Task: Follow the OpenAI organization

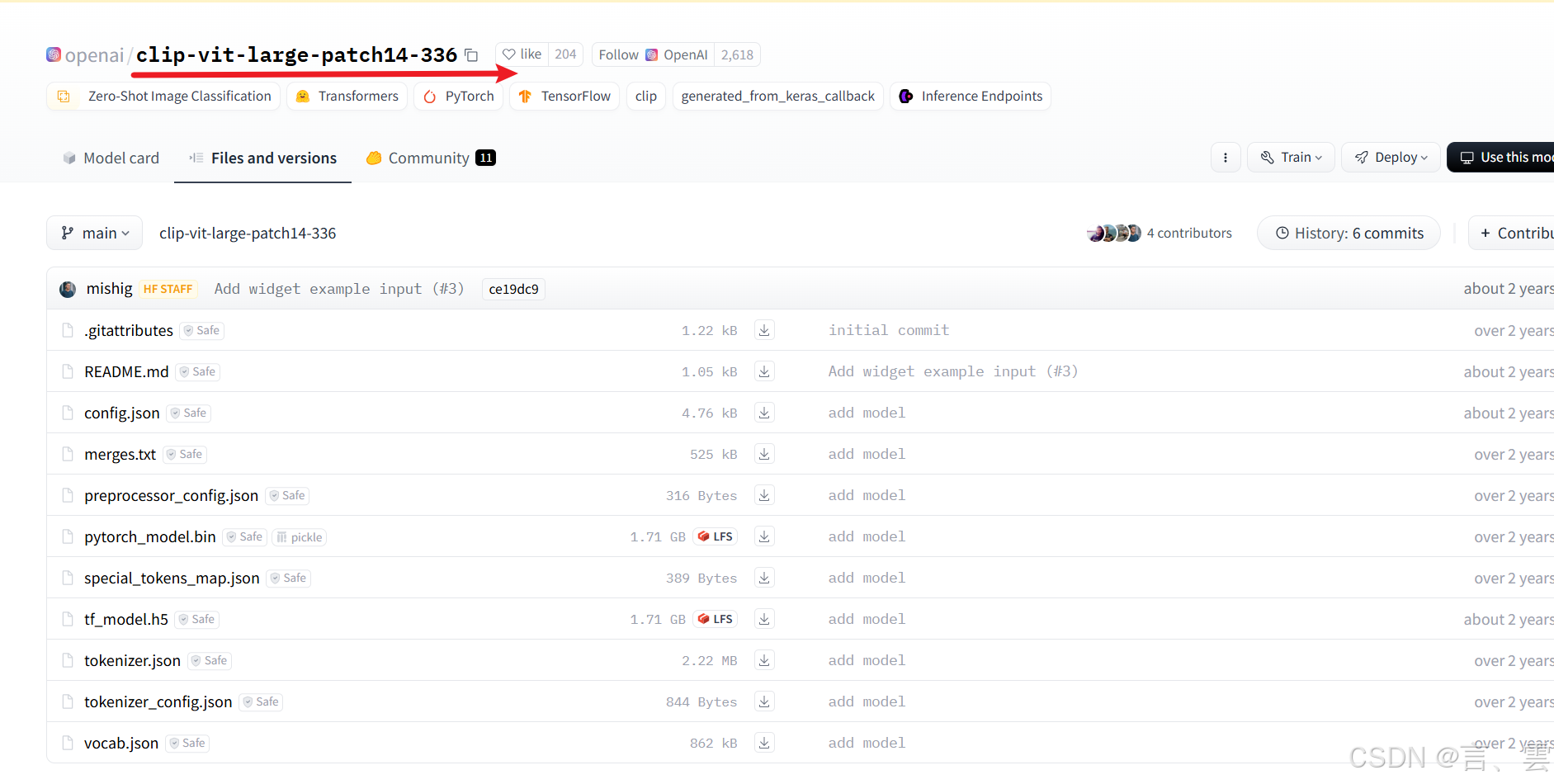Action: tap(653, 54)
